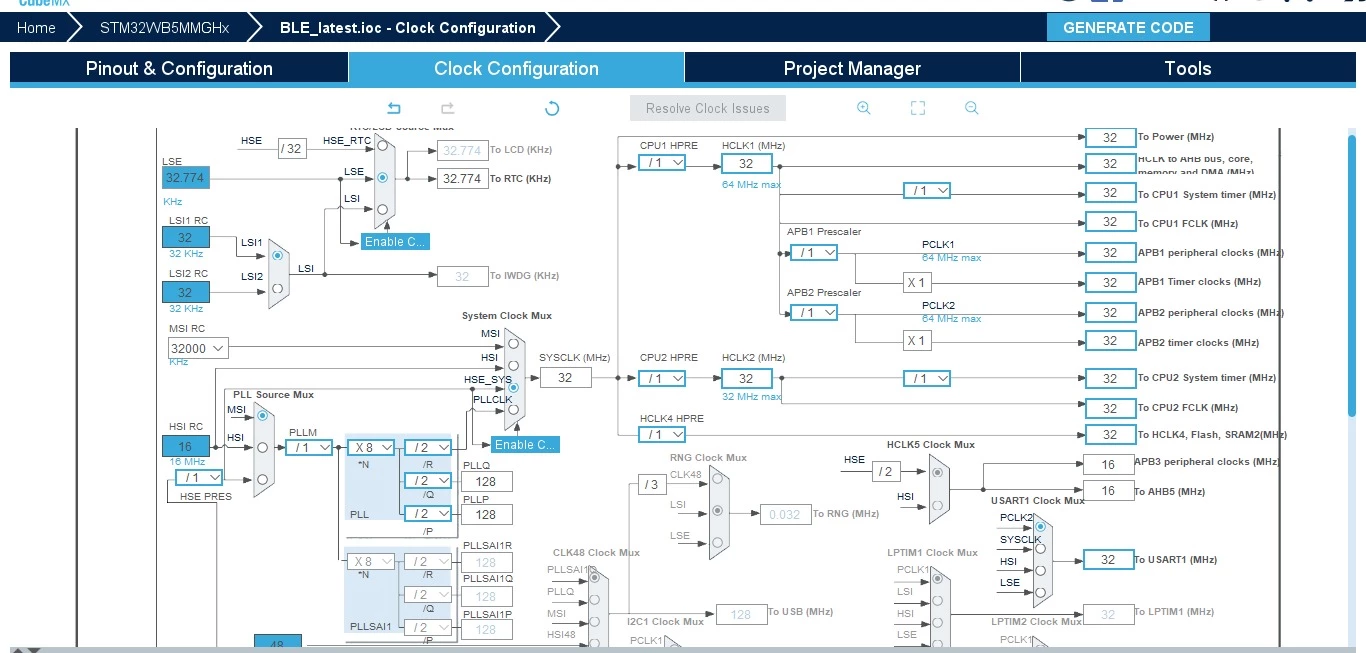Open the Project Manager tab

852,68
